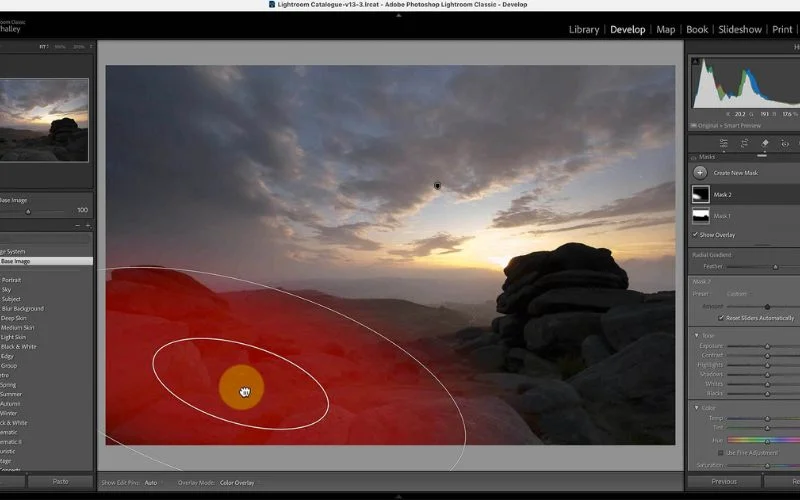Toggle the Show Overlay checkbox

(696, 235)
